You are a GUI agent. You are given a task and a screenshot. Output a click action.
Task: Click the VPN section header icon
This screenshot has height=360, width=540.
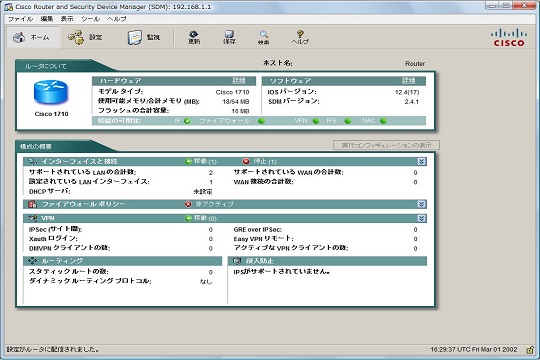click(x=33, y=218)
